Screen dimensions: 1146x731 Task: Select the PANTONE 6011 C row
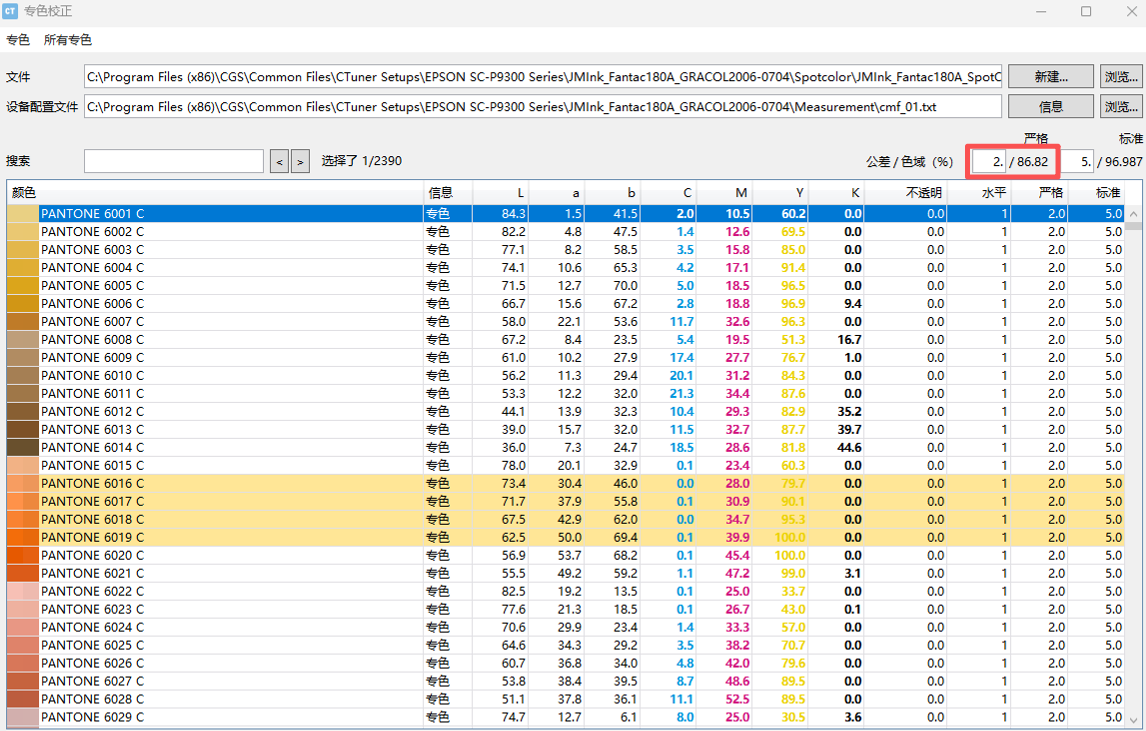pyautogui.click(x=565, y=393)
